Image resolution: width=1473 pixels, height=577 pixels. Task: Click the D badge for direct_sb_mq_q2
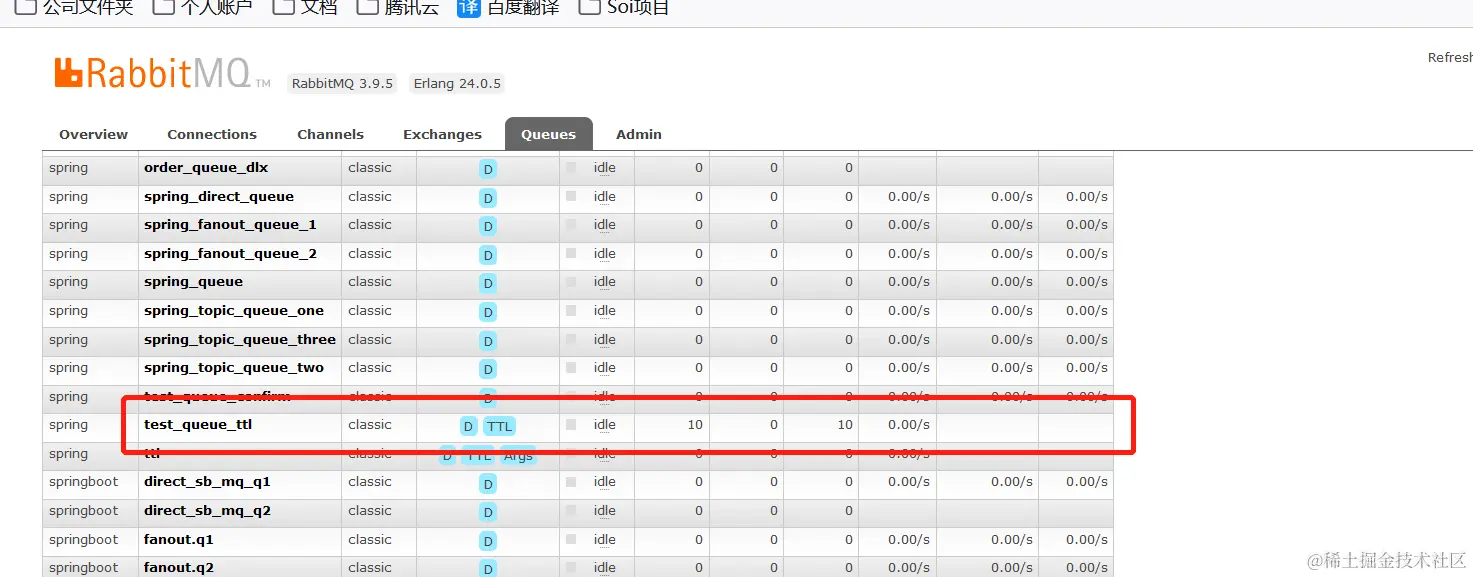(x=488, y=512)
